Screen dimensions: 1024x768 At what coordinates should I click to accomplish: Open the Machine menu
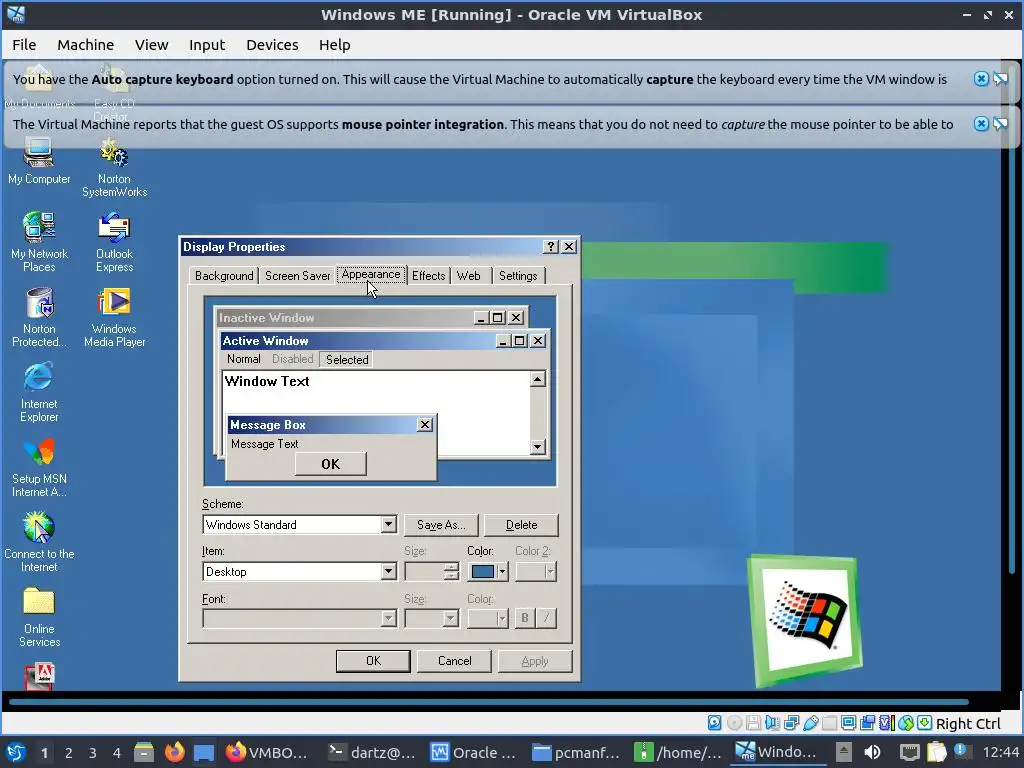click(x=86, y=44)
